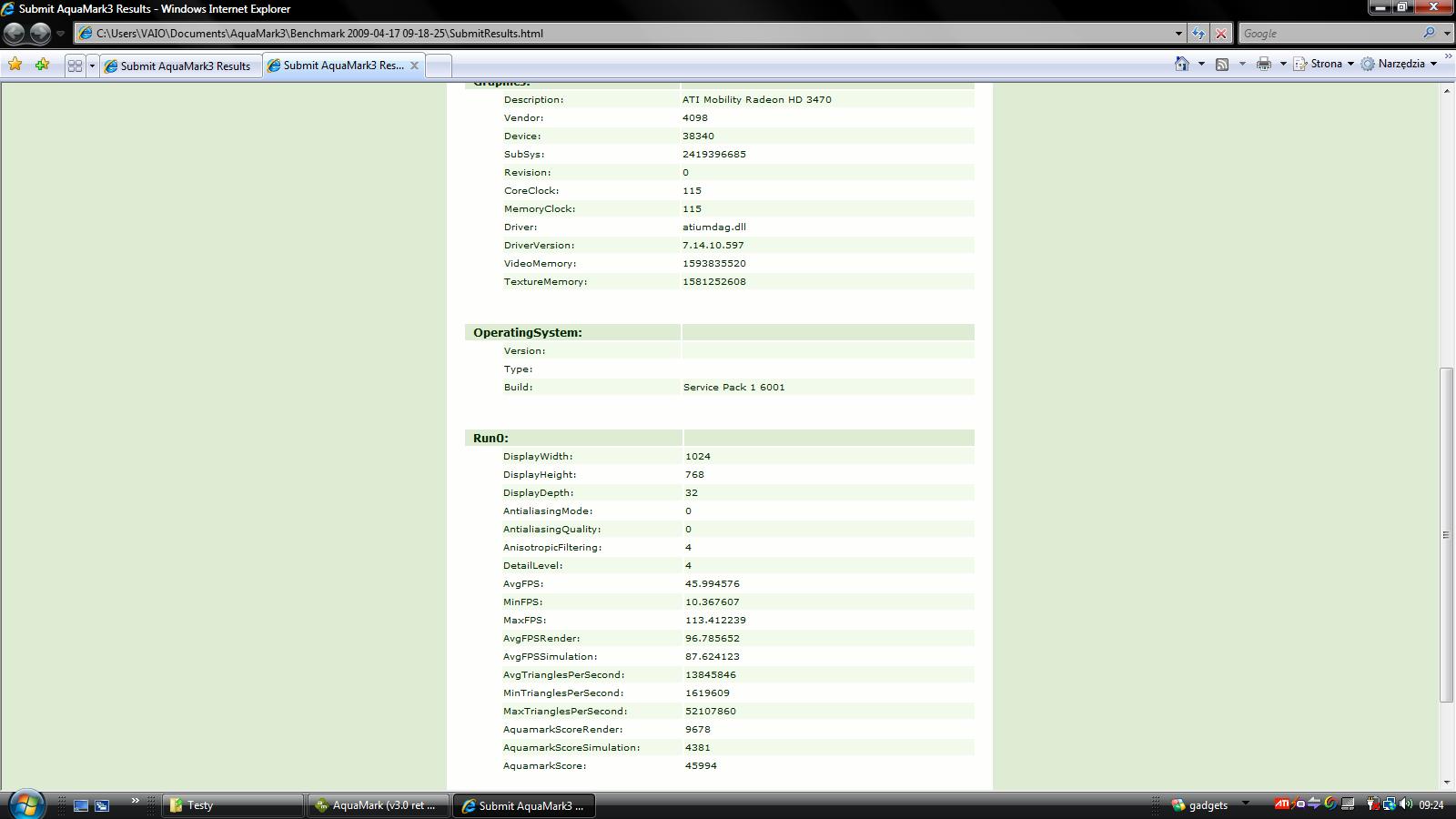Expand the address bar history dropdown
Image resolution: width=1456 pixels, height=819 pixels.
(1178, 34)
